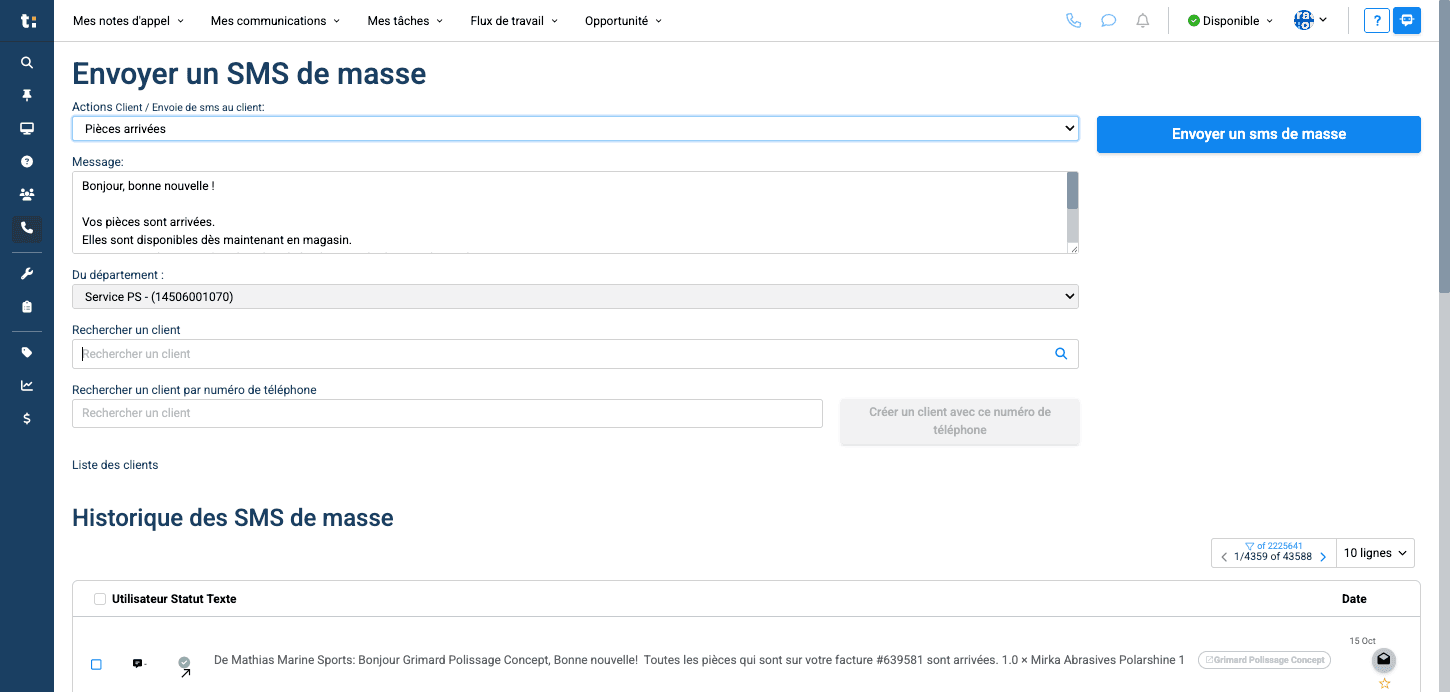1450x692 pixels.
Task: Open 'Mes tâches' menu
Action: click(x=405, y=20)
